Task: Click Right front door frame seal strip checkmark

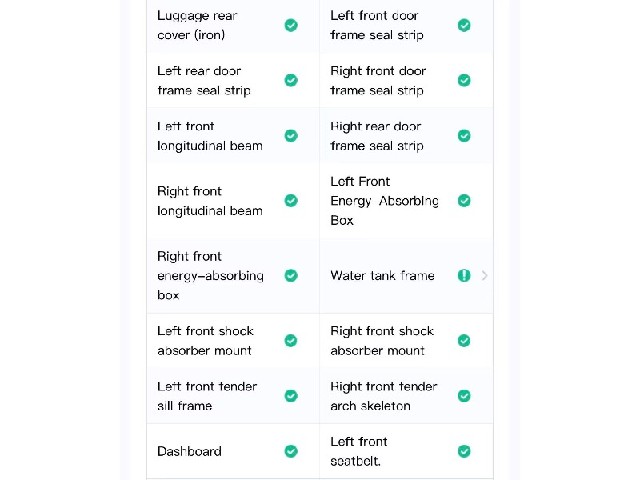Action: [464, 80]
